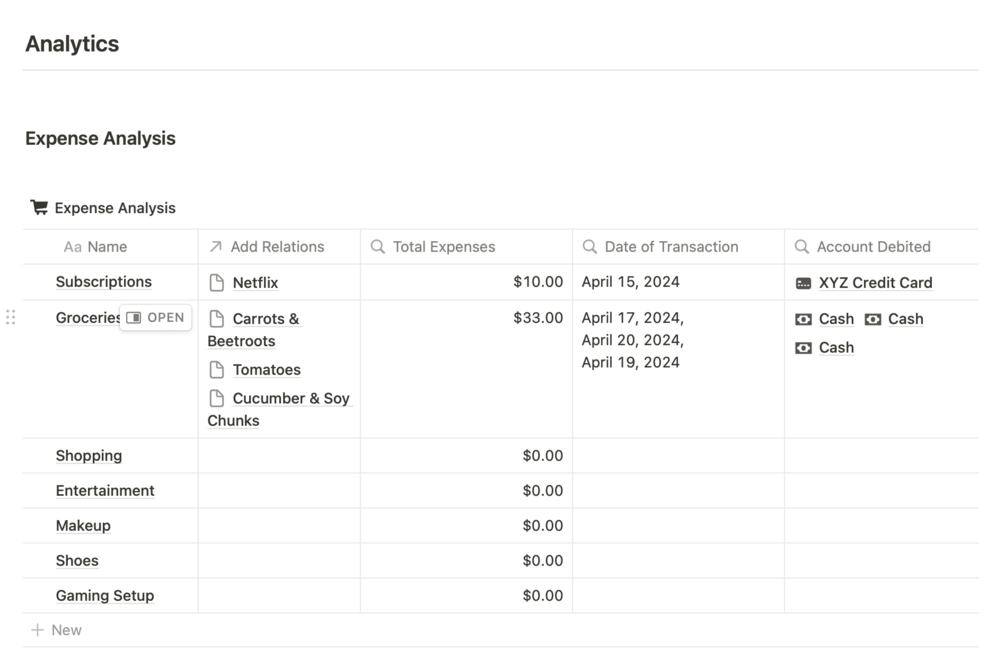Open the Gaming Setup entry
The height and width of the screenshot is (649, 1005).
point(105,596)
